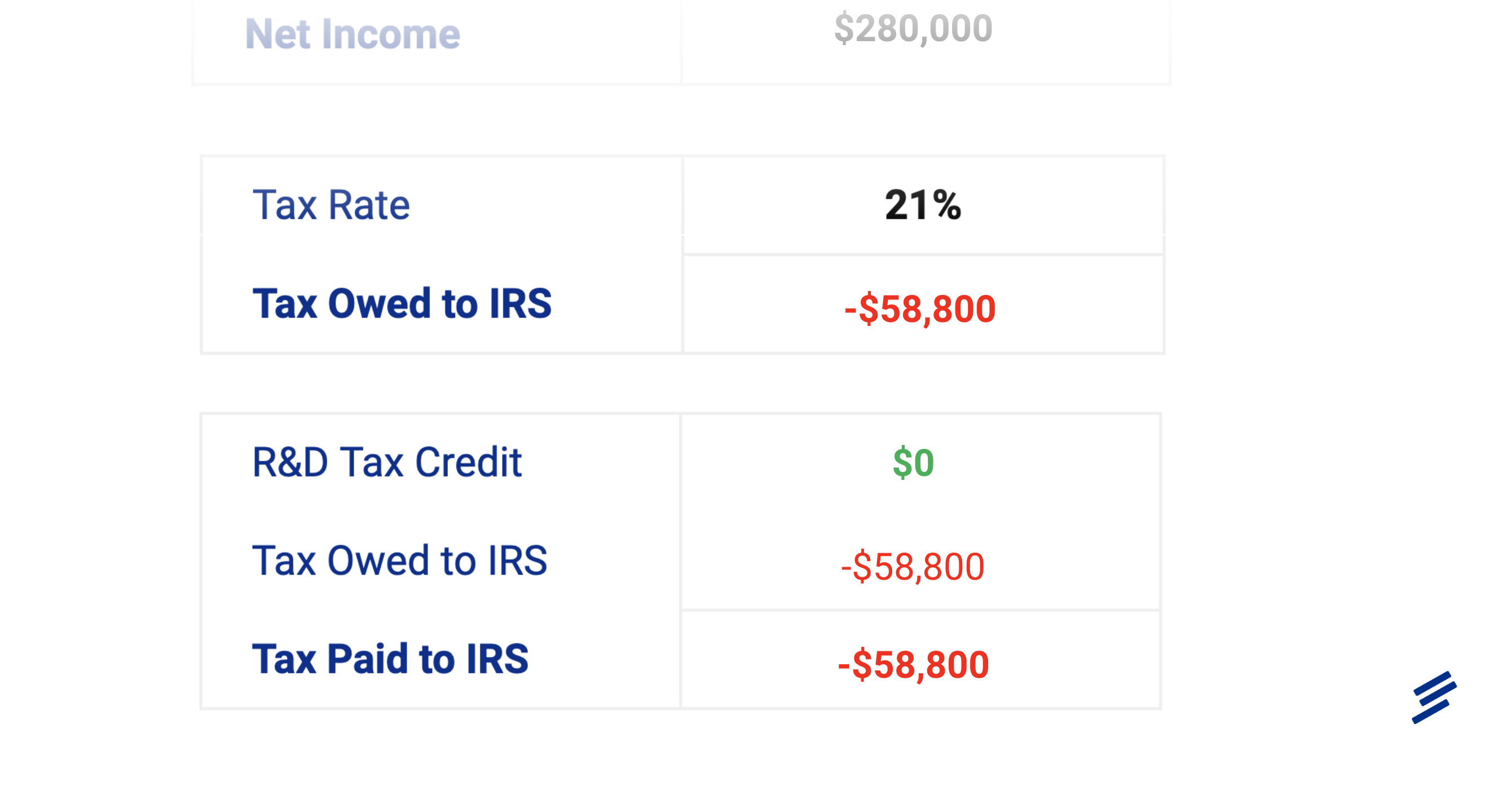Click the R&D Tax Credit label
This screenshot has width=1498, height=812.
pos(387,463)
